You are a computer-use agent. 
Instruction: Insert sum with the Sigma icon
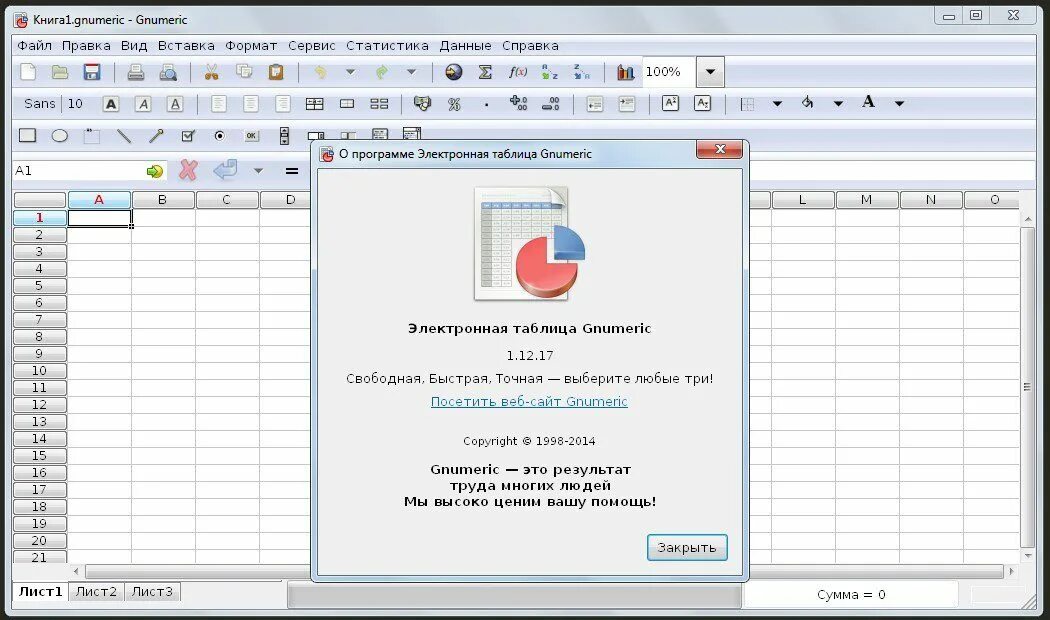[x=485, y=72]
